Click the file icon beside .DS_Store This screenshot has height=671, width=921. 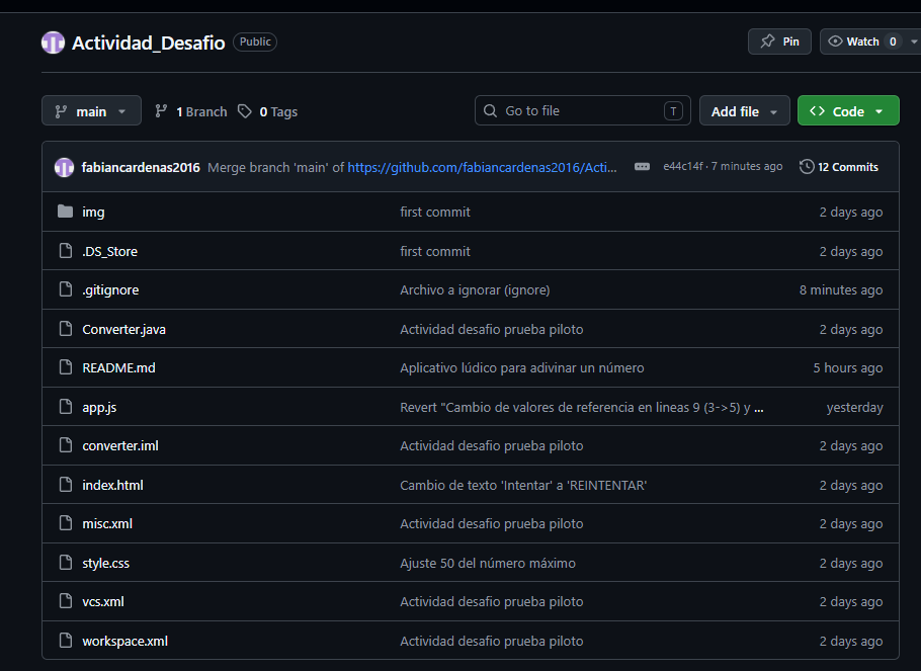click(66, 251)
